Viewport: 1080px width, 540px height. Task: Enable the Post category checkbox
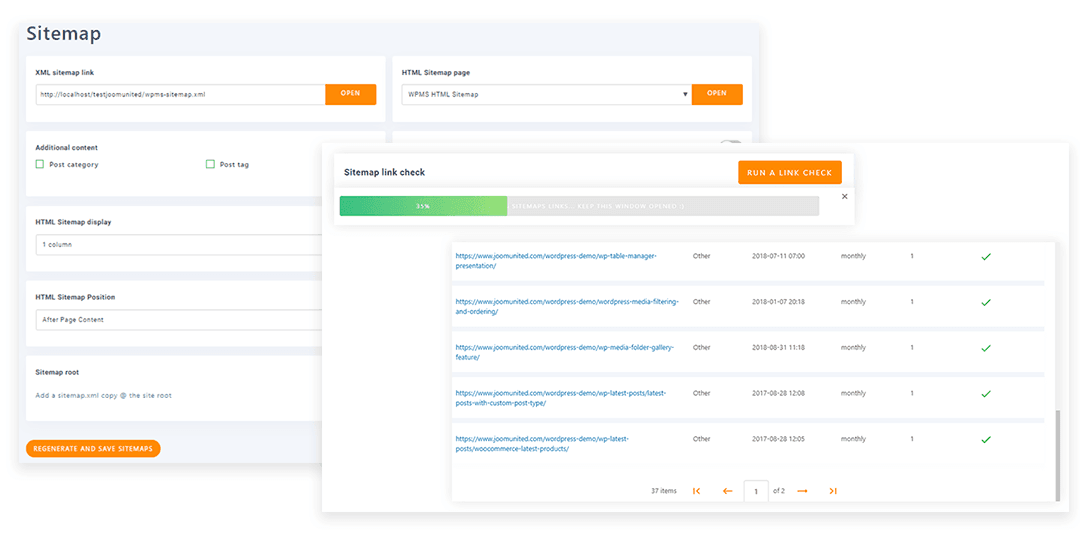[x=40, y=164]
